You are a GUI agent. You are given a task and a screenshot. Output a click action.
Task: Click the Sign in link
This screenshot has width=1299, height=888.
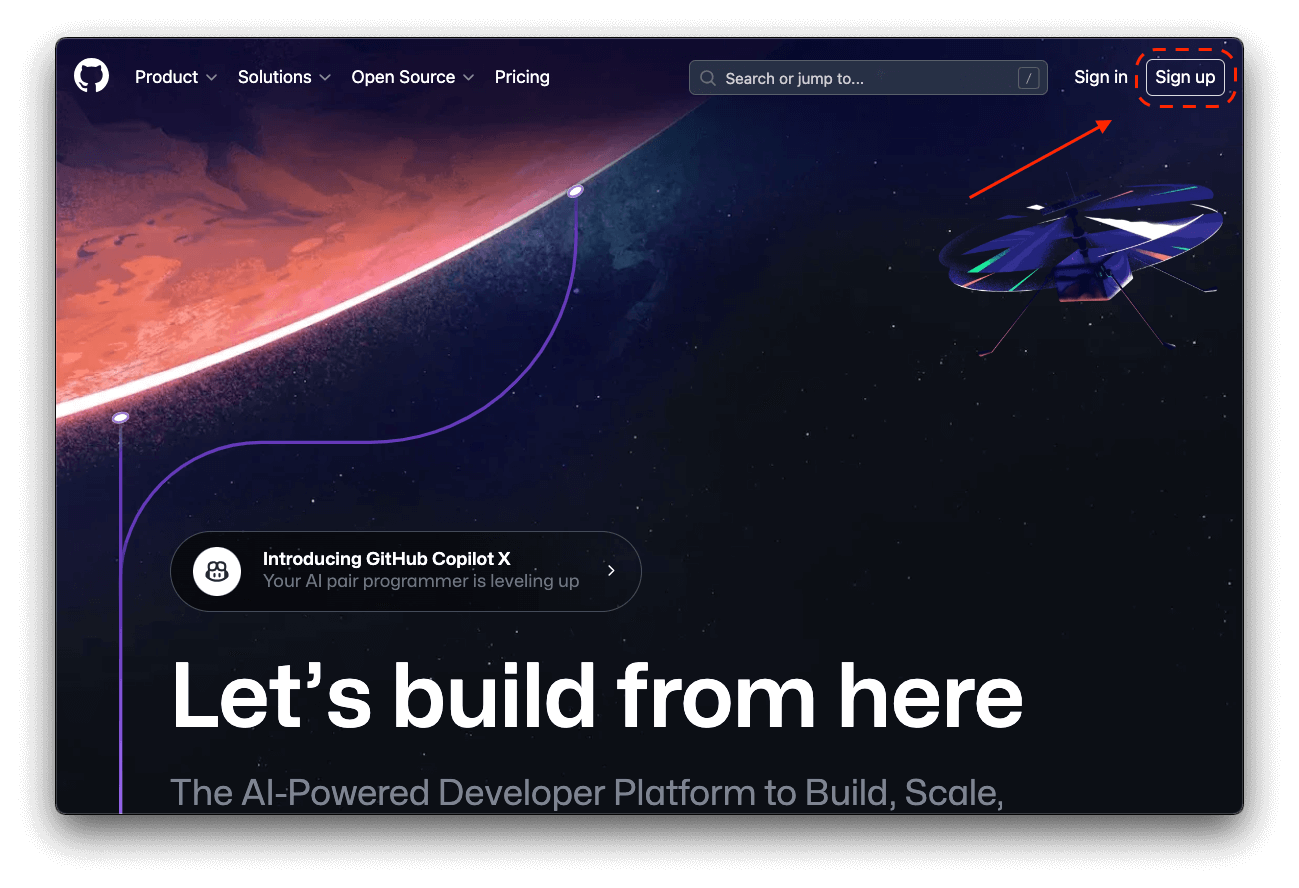pyautogui.click(x=1101, y=77)
